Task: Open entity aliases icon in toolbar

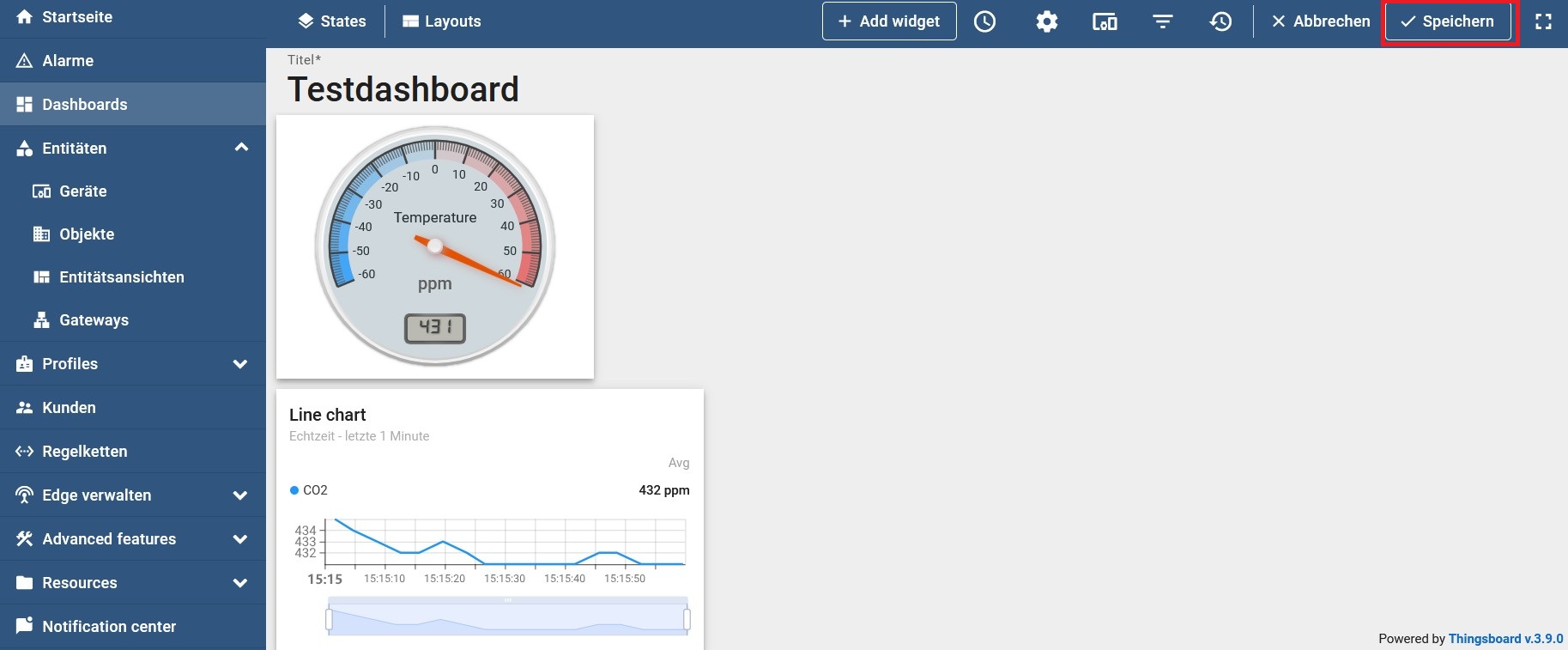Action: [1104, 21]
